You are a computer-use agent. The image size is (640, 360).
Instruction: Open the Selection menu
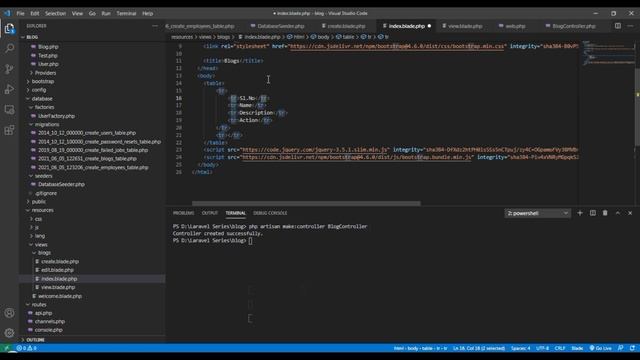56,13
